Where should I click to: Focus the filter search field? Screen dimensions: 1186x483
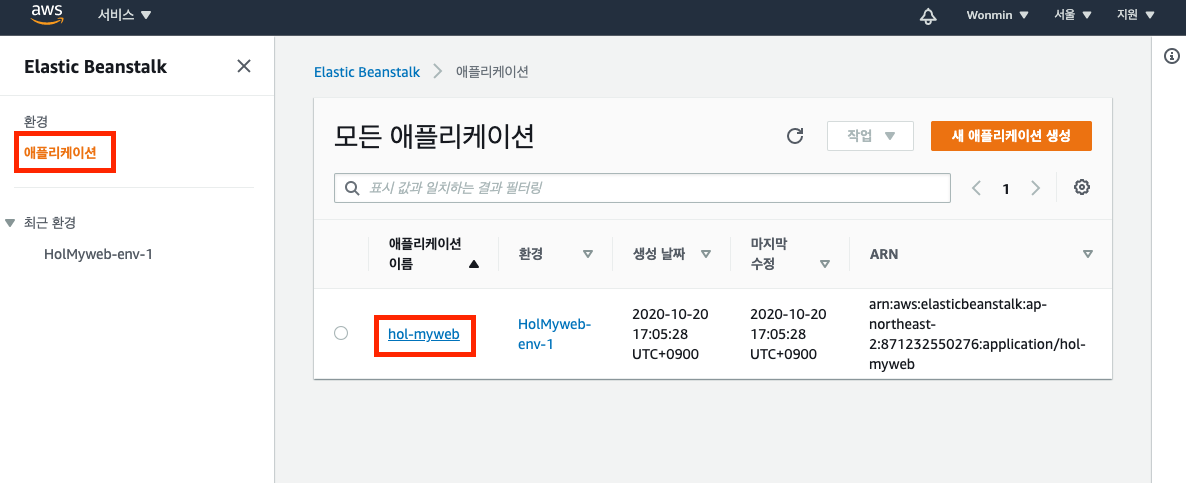click(x=642, y=188)
